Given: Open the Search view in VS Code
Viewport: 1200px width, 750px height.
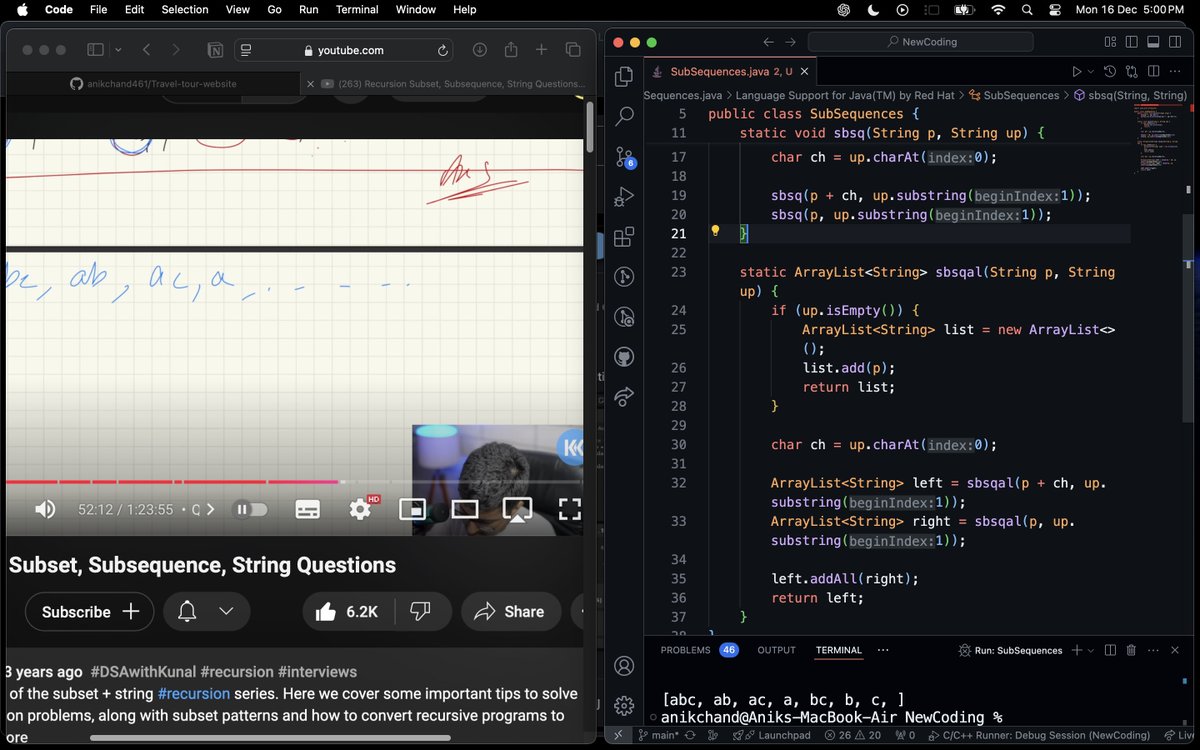Looking at the screenshot, I should [624, 116].
